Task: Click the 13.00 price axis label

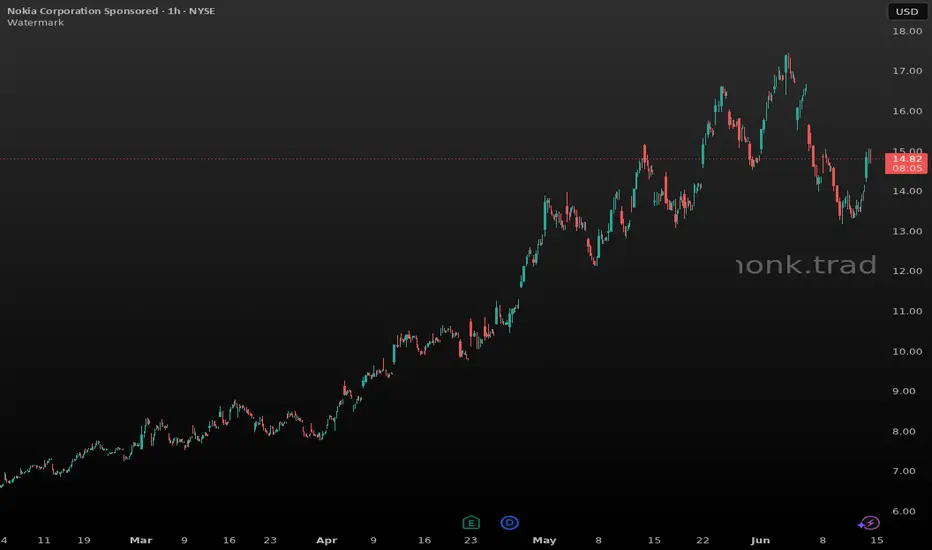Action: (907, 231)
